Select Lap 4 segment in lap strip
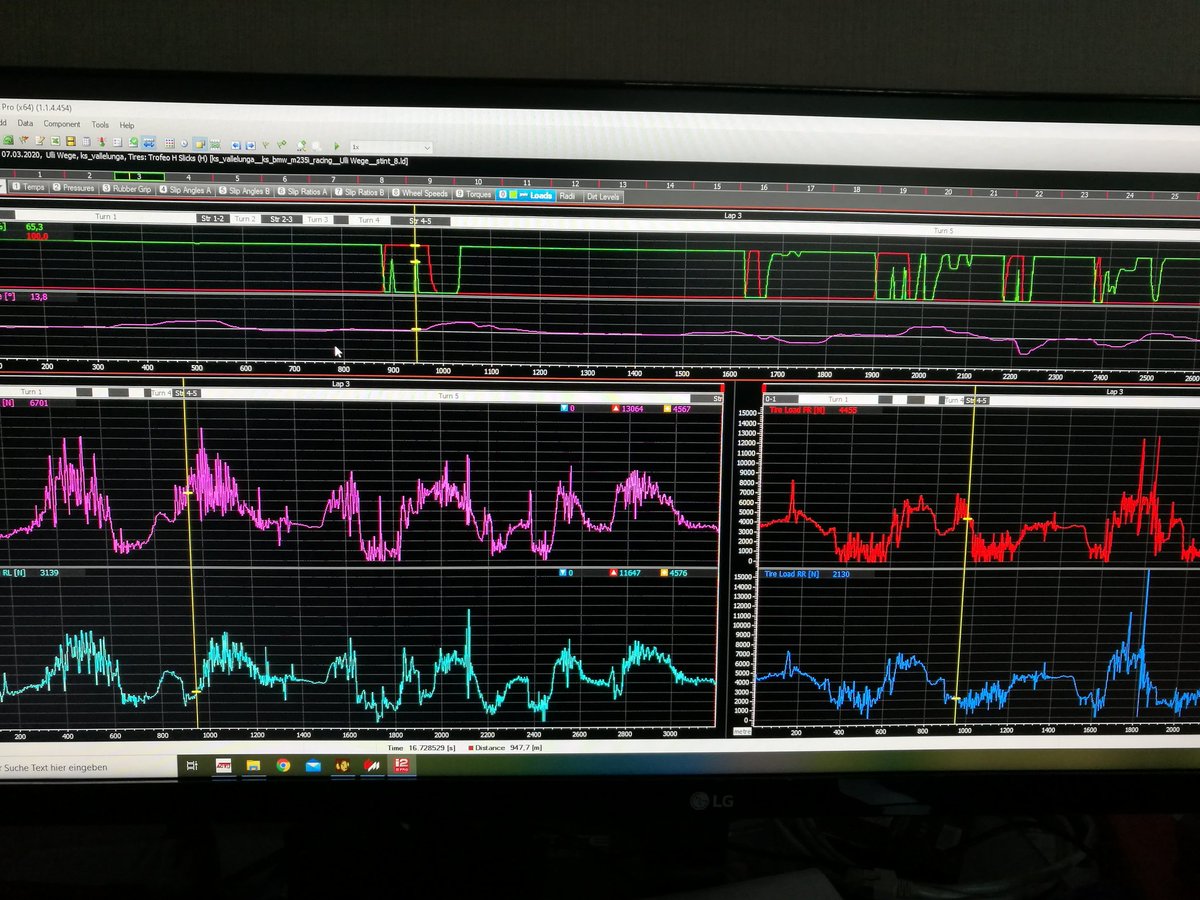Image resolution: width=1200 pixels, height=900 pixels. tap(188, 177)
